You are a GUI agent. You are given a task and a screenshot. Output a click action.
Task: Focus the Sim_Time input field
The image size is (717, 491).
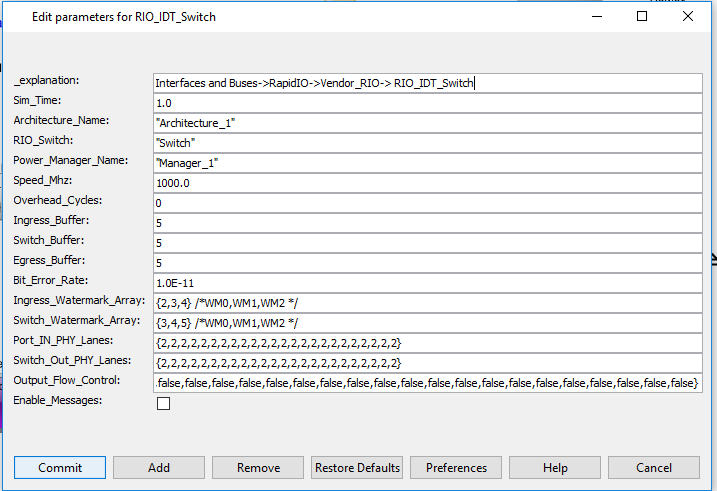pos(427,103)
